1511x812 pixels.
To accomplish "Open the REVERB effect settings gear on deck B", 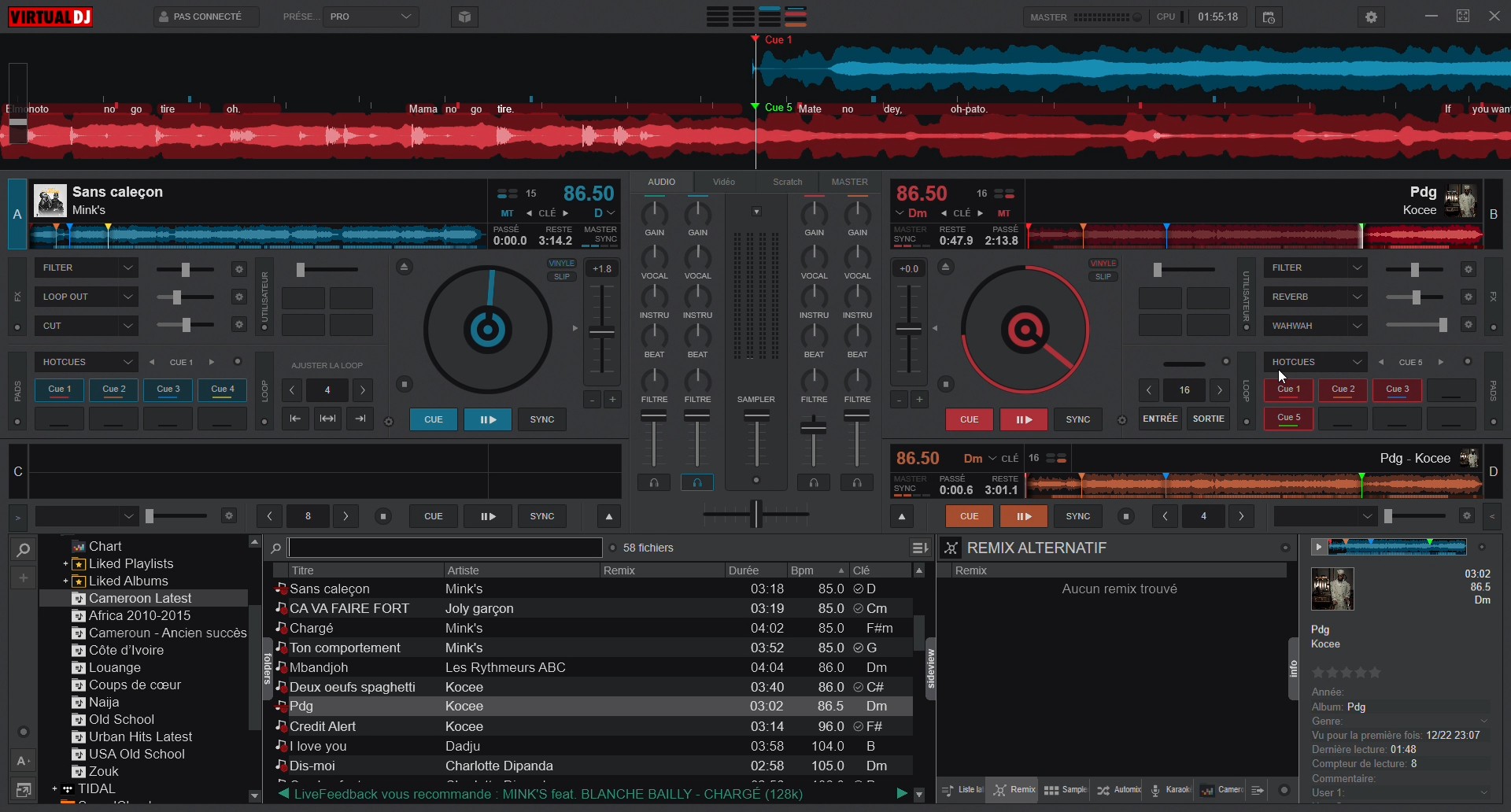I will click(x=1469, y=297).
